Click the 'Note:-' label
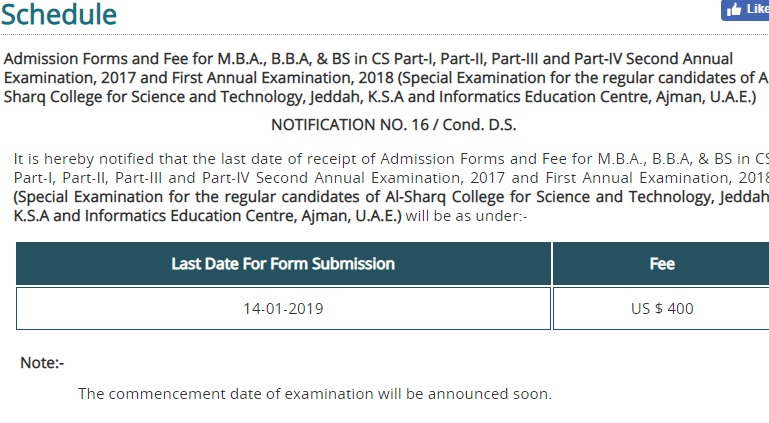 coord(42,363)
